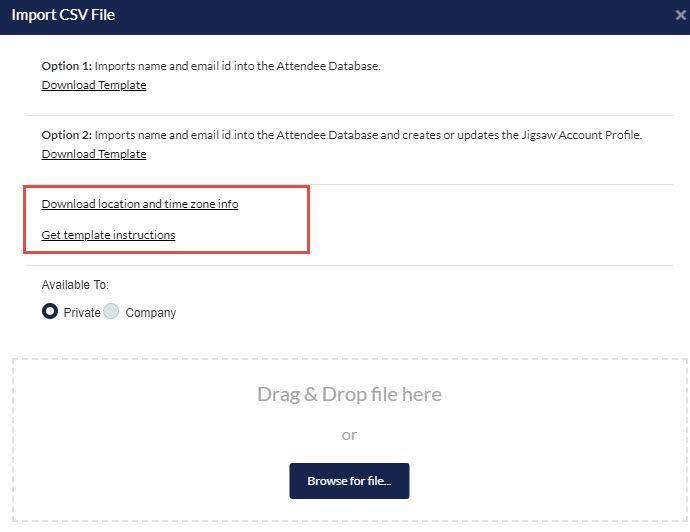Select the Company radio button

tap(111, 312)
